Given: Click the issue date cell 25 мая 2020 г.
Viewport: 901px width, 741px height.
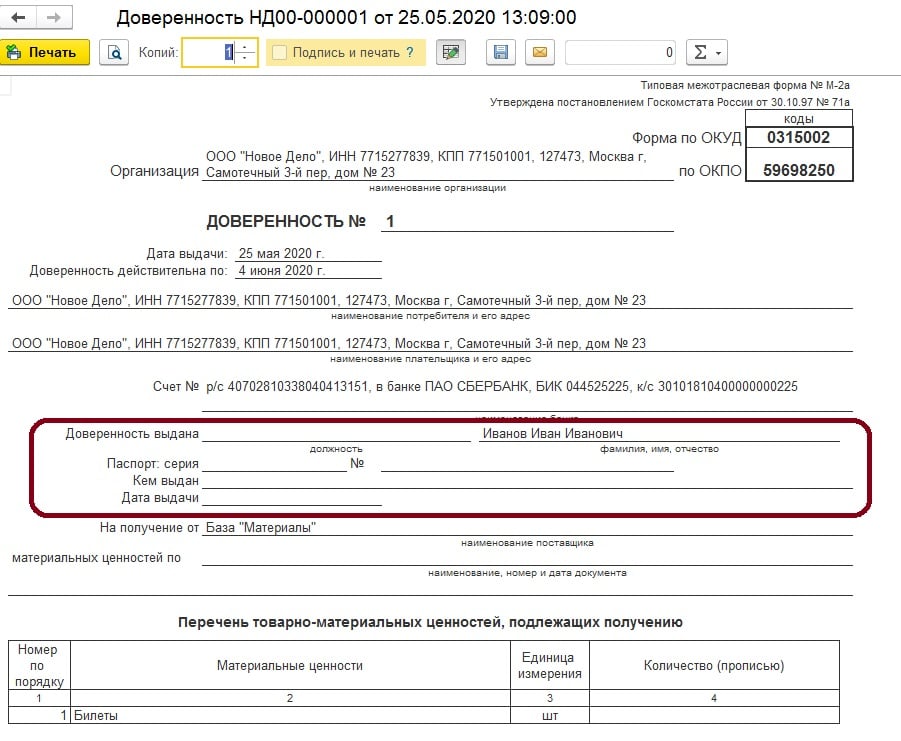Looking at the screenshot, I should 306,253.
